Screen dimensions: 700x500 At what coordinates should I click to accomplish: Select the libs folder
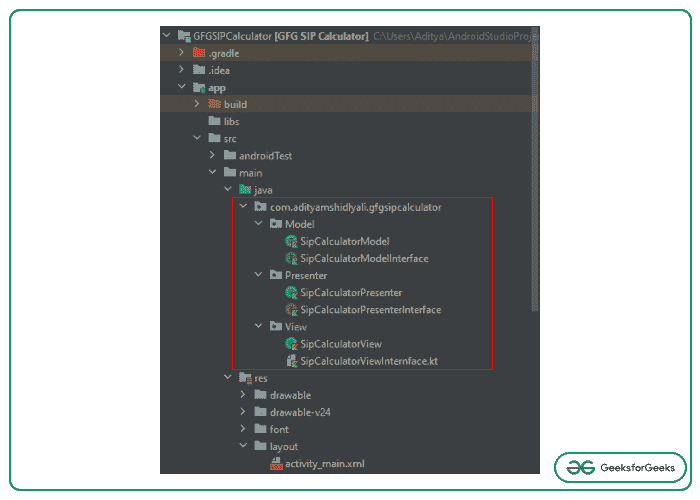pyautogui.click(x=231, y=121)
